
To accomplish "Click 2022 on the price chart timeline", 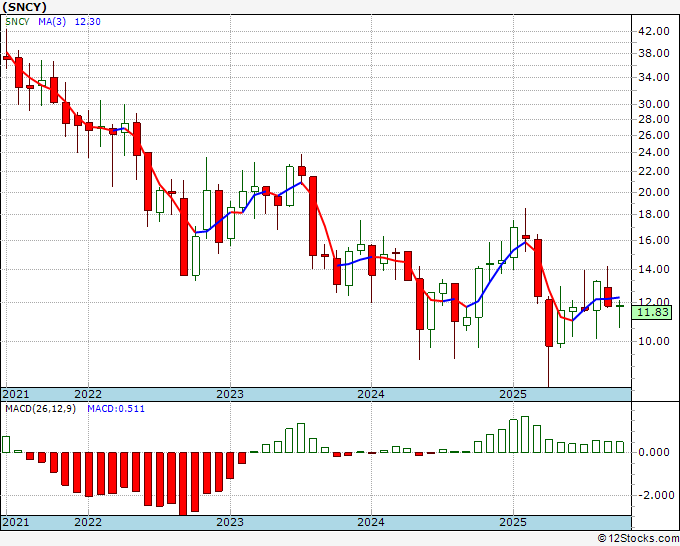I will tap(88, 394).
